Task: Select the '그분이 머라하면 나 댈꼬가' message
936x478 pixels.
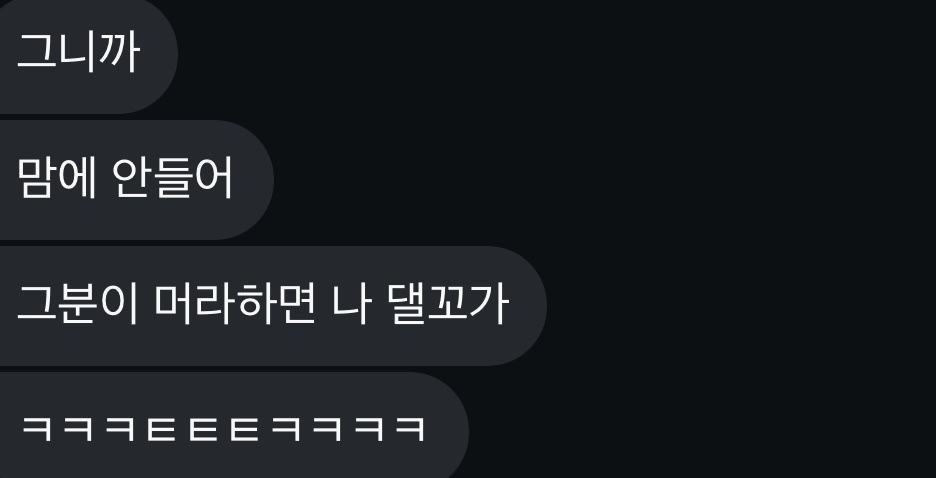Action: pos(273,306)
